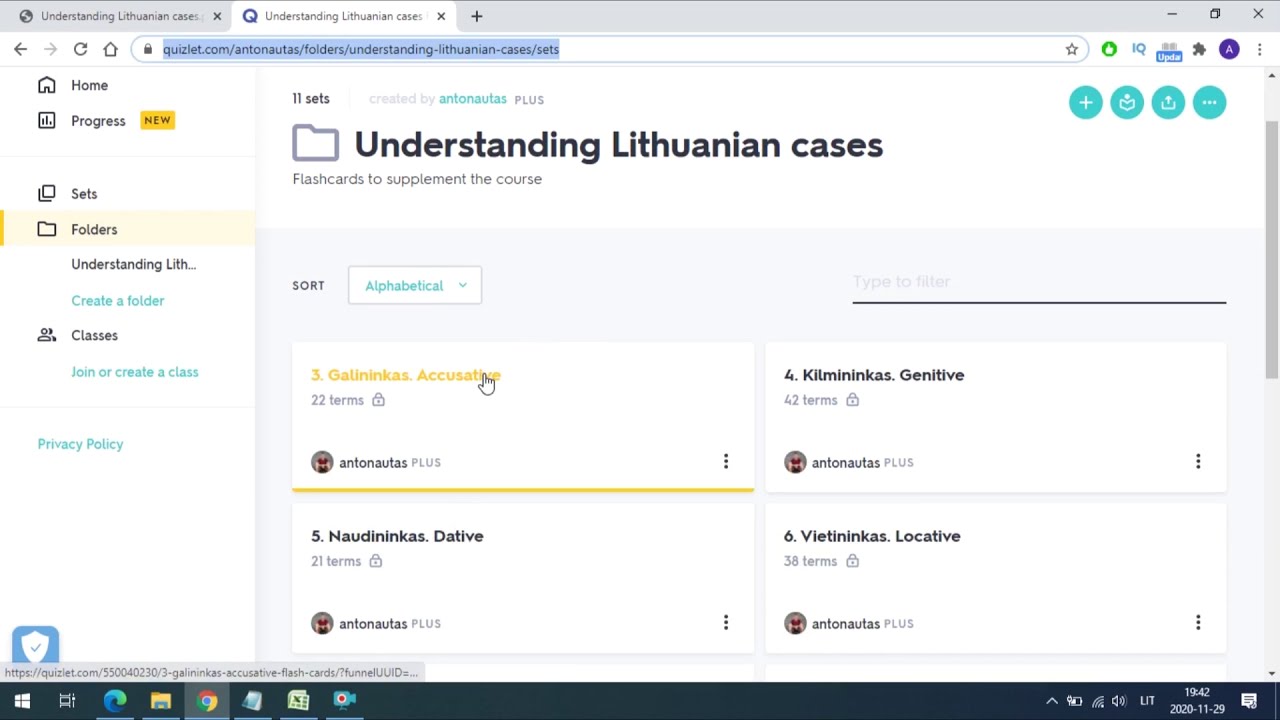Open options menu for Kilmininkas set
This screenshot has height=720, width=1280.
pyautogui.click(x=1198, y=461)
